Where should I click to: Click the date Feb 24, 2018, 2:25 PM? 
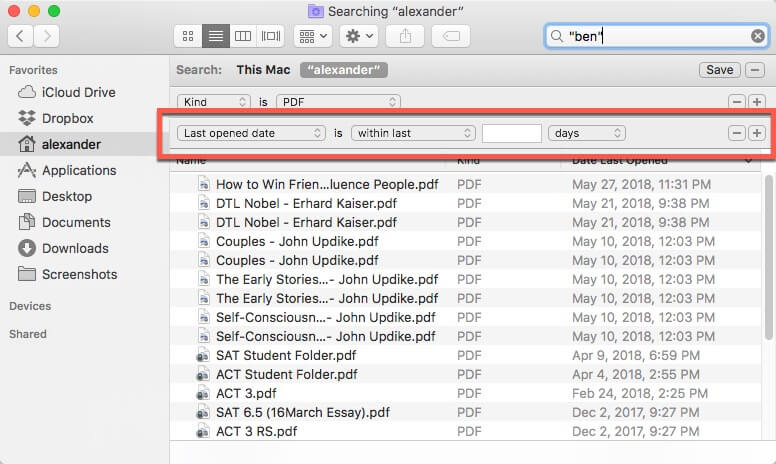[x=640, y=394]
